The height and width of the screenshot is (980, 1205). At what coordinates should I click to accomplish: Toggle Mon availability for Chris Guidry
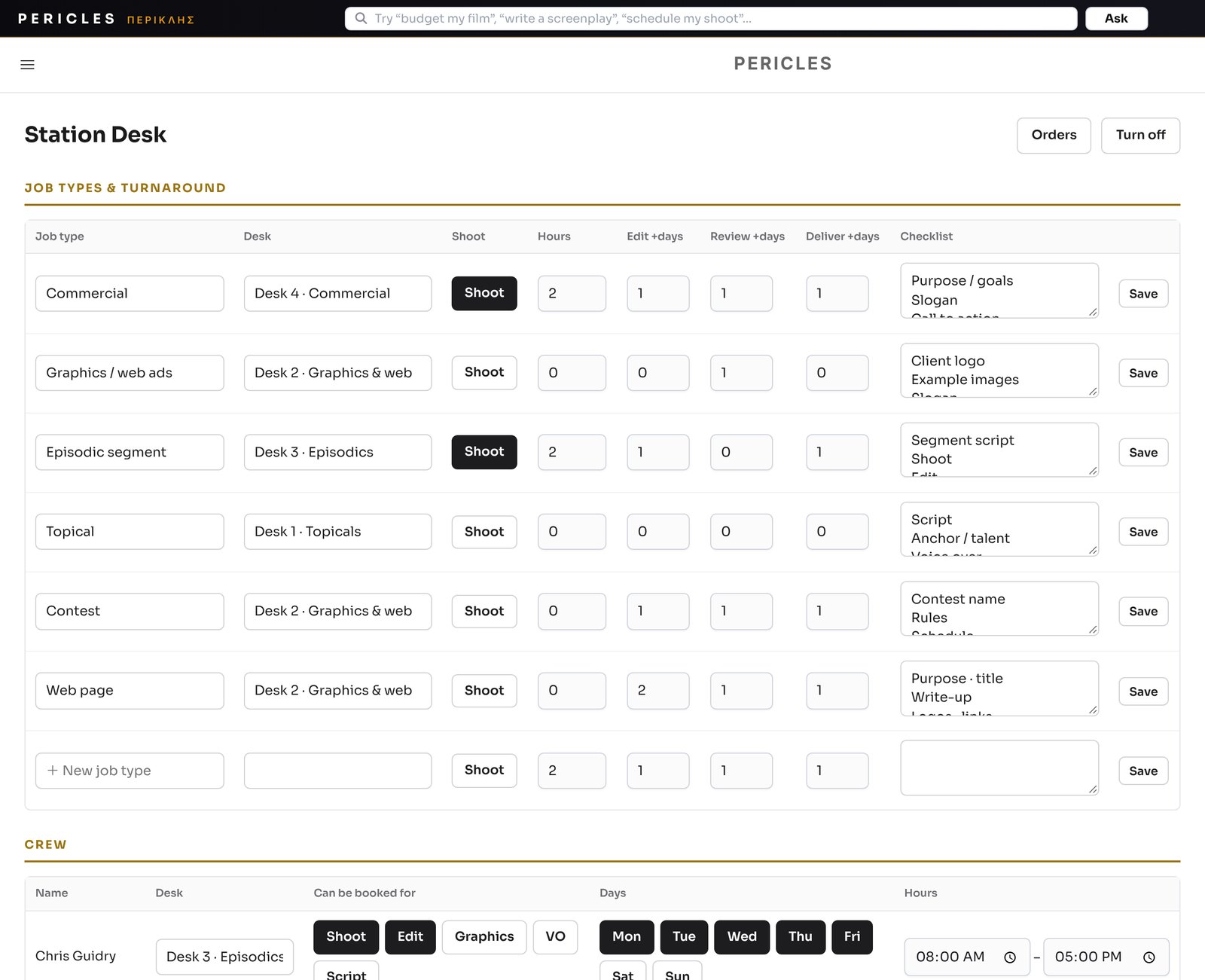(x=627, y=937)
